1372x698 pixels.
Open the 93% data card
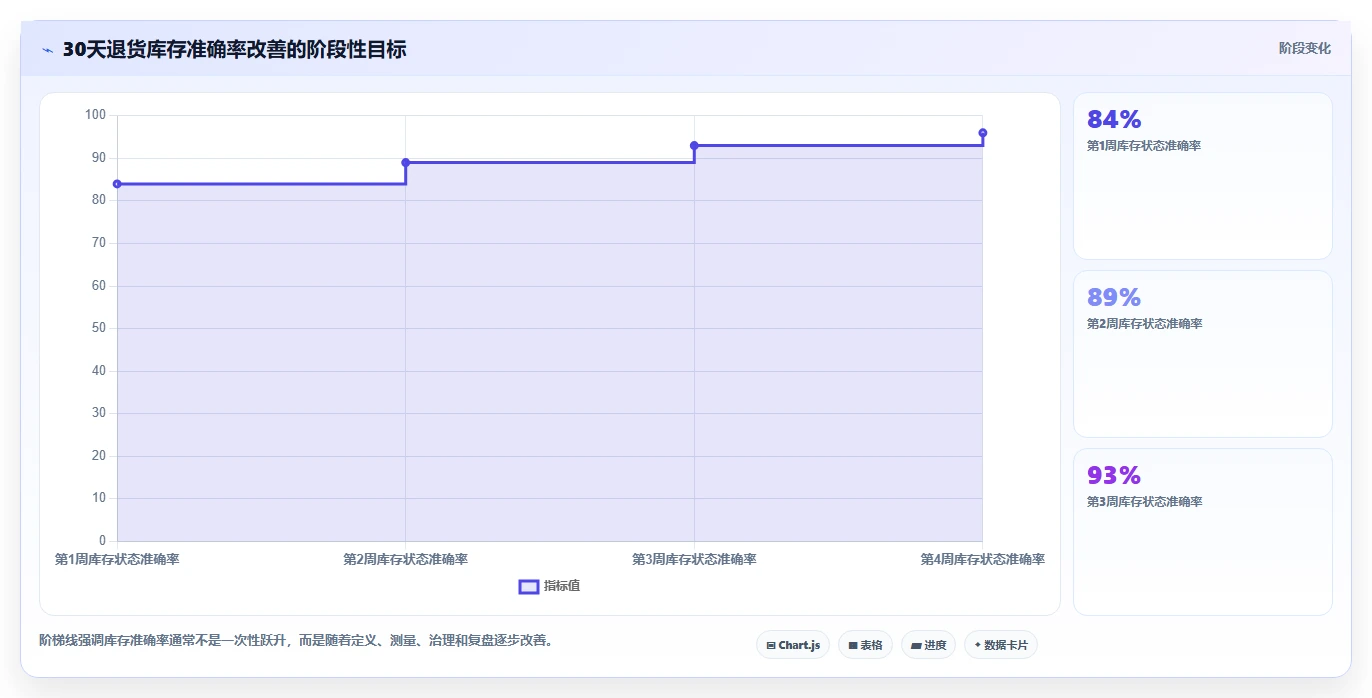click(1202, 532)
